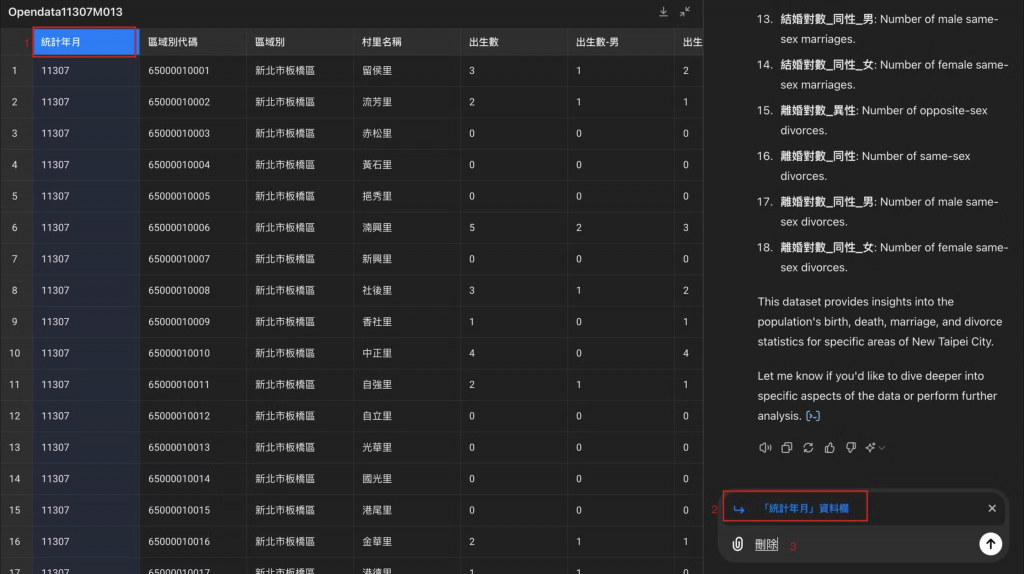Attach a file with the paperclip icon
This screenshot has height=574, width=1024.
pyautogui.click(x=737, y=544)
